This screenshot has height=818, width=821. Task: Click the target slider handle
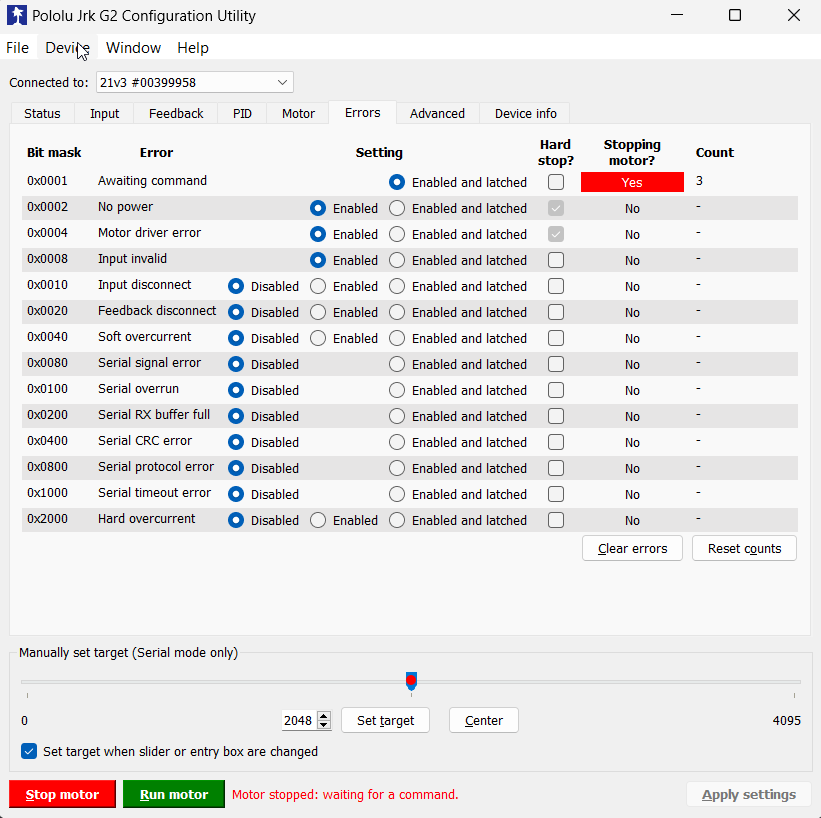click(411, 681)
